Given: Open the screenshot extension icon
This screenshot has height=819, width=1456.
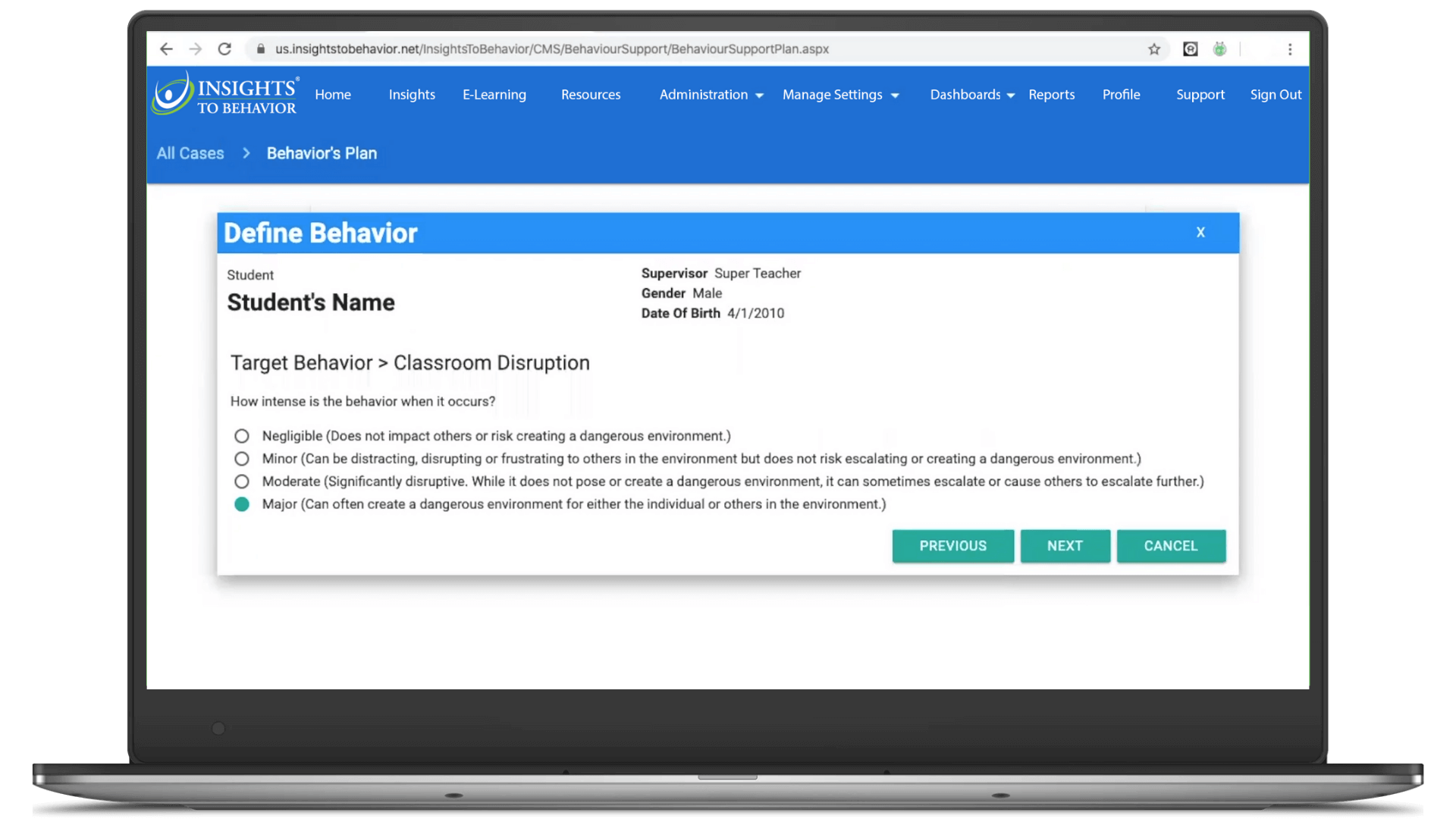Looking at the screenshot, I should pos(1191,49).
